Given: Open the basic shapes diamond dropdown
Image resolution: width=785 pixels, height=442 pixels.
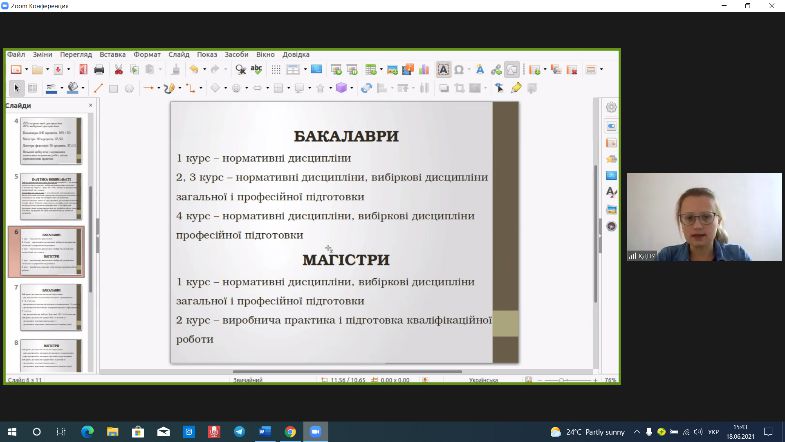Looking at the screenshot, I should [x=225, y=88].
